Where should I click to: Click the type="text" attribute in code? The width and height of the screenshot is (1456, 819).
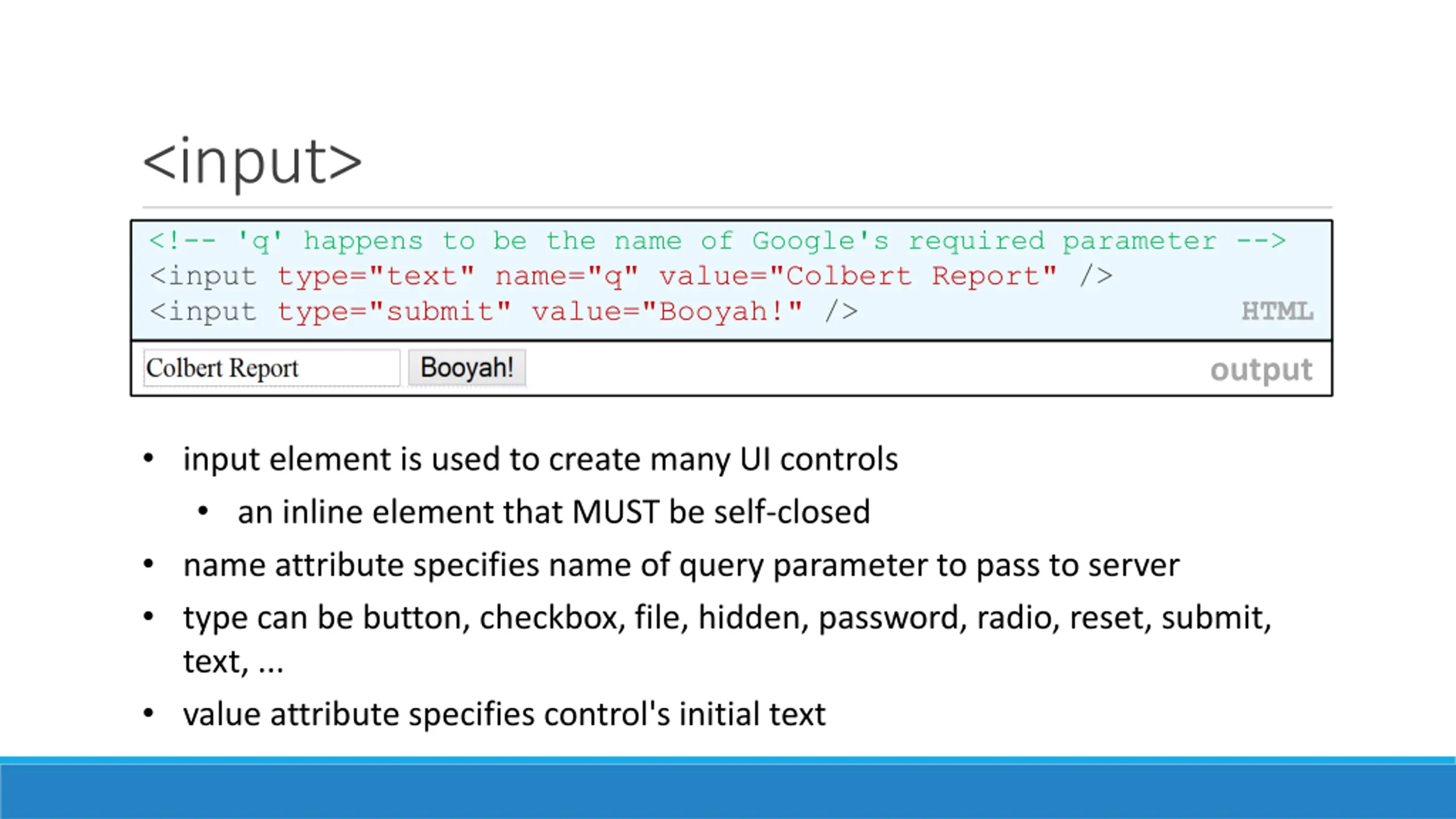(x=375, y=276)
